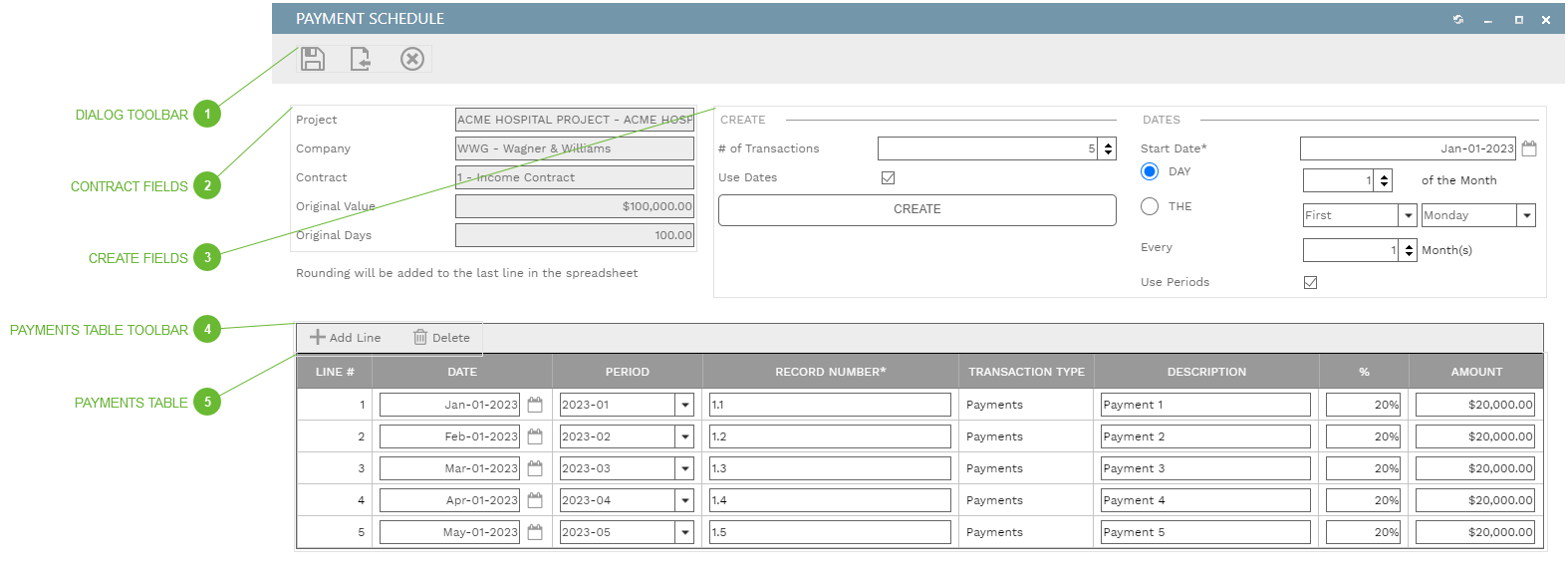Screen dimensions: 1568x577
Task: Open the 2023-03 period dropdown
Action: (684, 468)
